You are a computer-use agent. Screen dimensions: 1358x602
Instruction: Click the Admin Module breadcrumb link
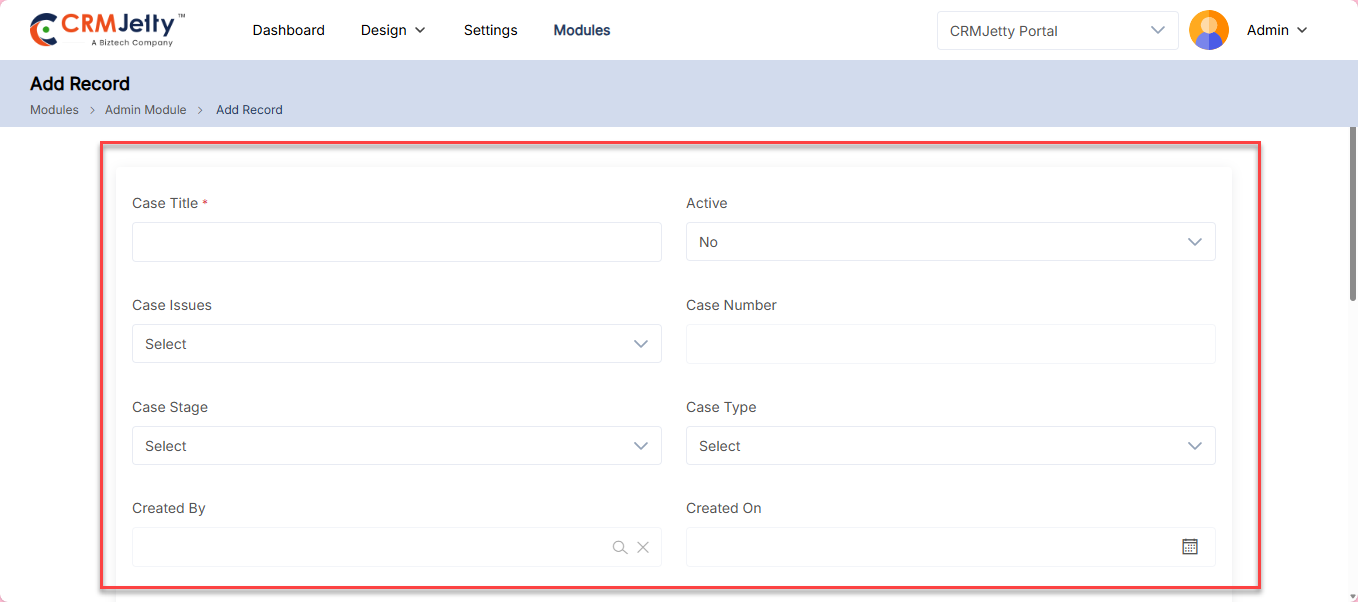click(145, 110)
